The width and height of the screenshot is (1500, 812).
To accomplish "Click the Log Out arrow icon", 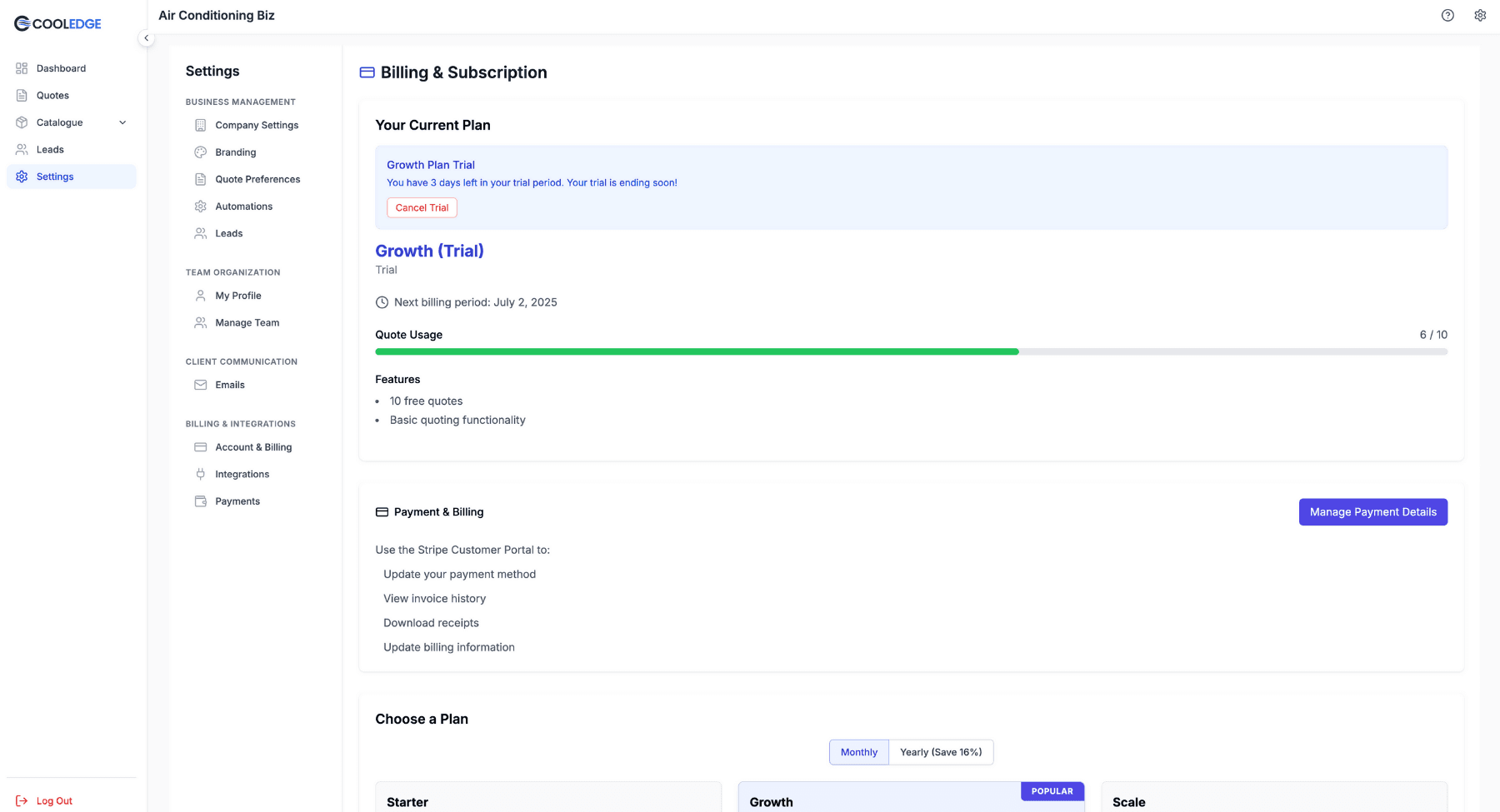I will 22,800.
